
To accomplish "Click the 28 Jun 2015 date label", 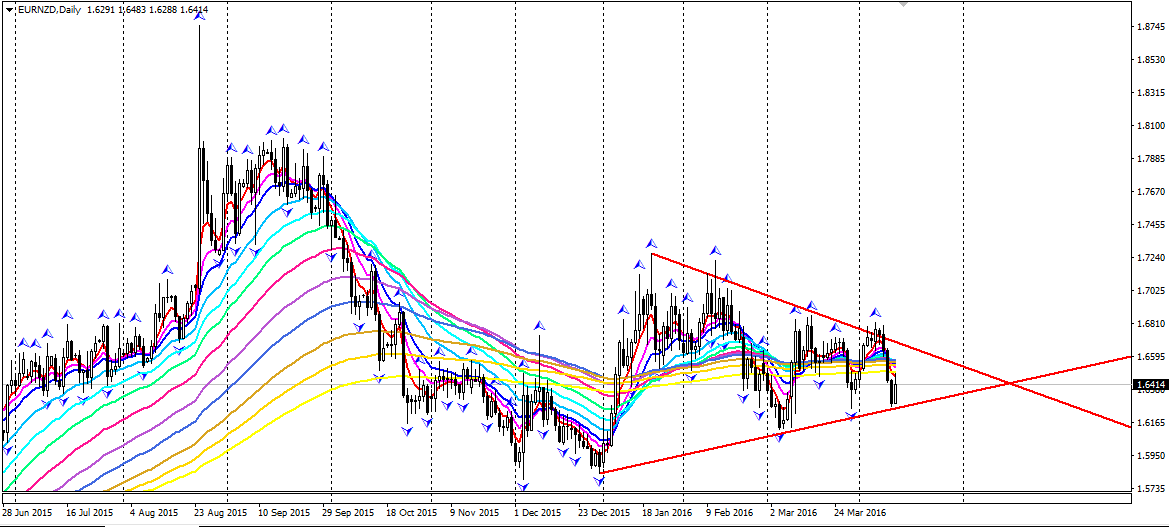I will (26, 514).
